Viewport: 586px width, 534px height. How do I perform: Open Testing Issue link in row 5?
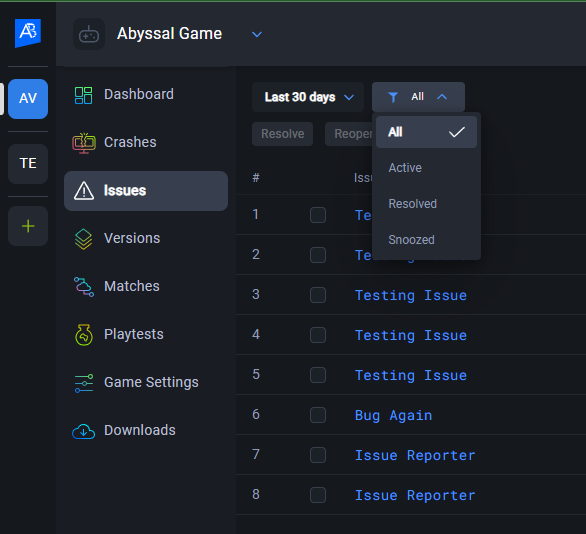411,376
